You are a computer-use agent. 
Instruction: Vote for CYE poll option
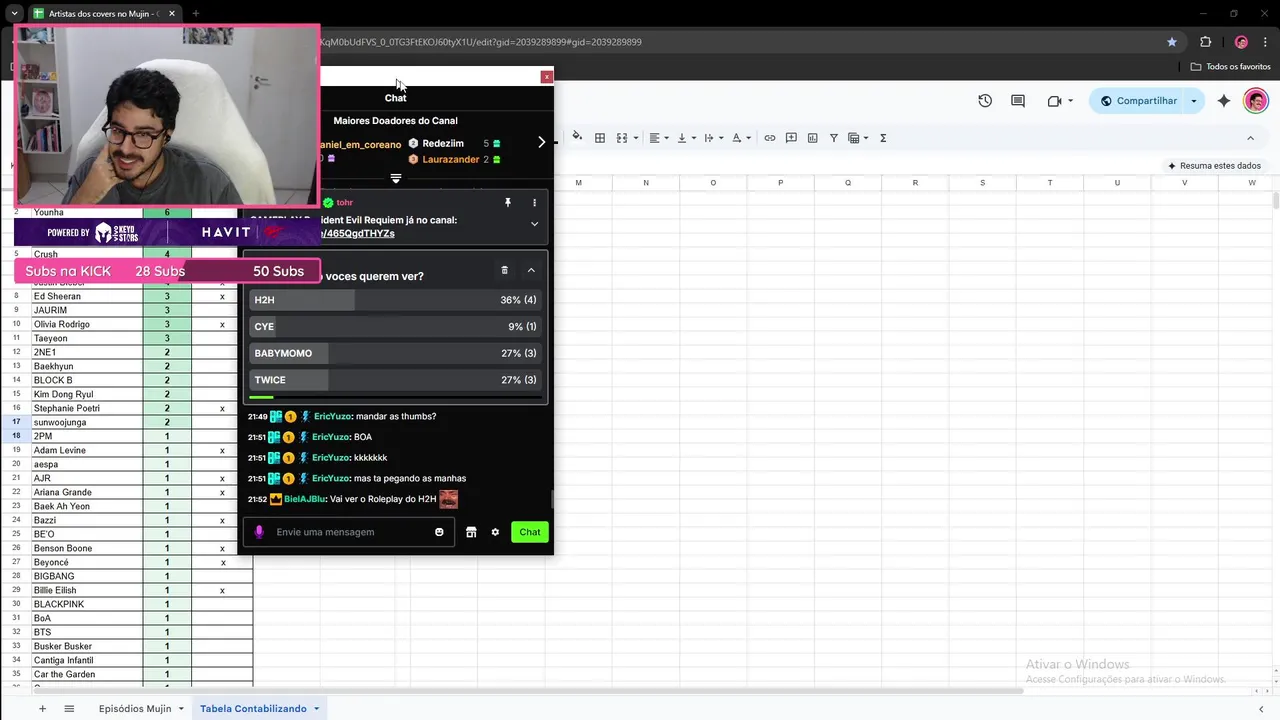click(395, 327)
